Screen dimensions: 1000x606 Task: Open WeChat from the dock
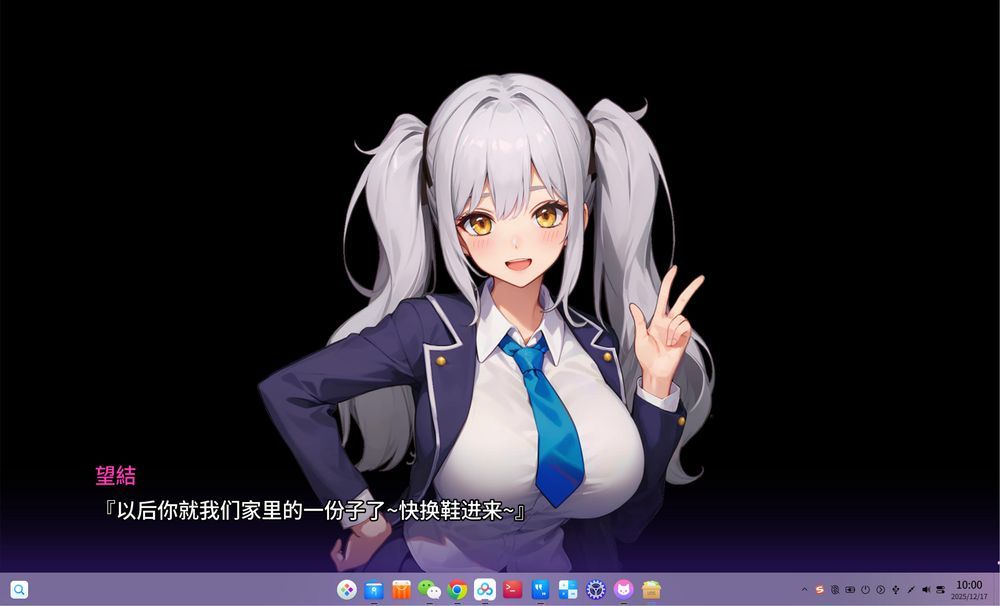tap(429, 590)
